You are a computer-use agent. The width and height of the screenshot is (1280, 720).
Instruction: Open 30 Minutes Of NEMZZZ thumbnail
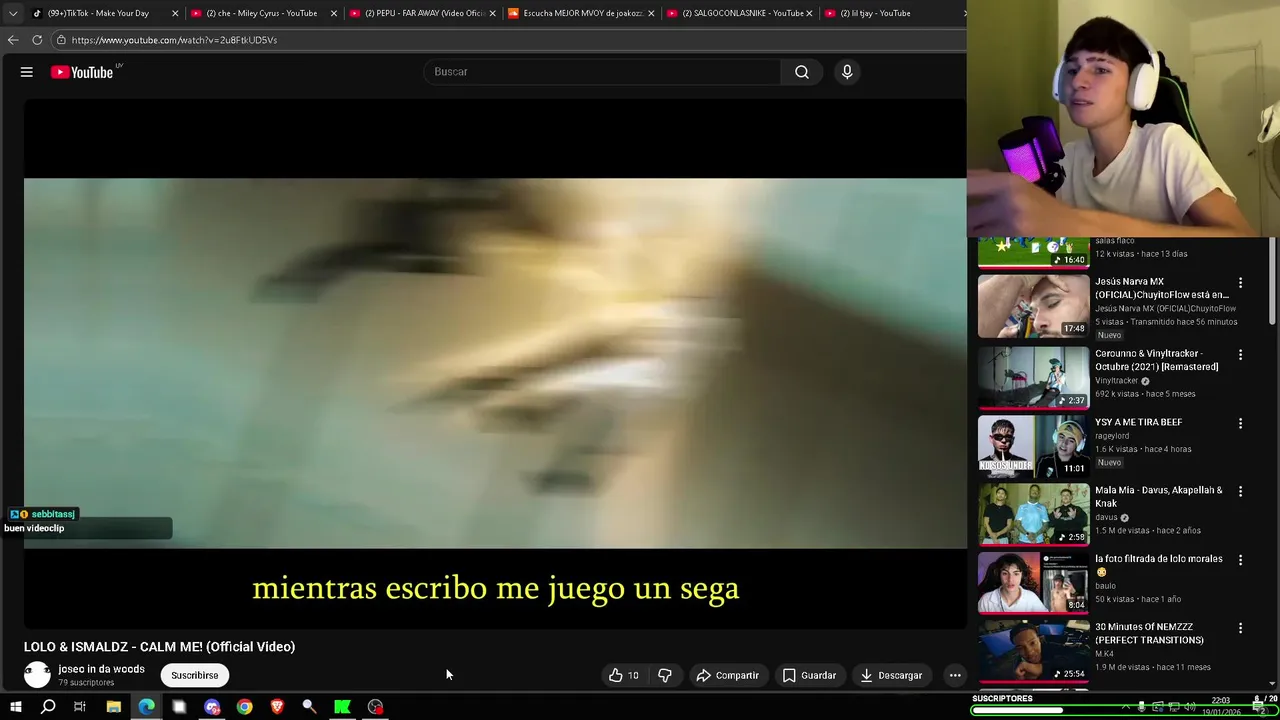[x=1033, y=651]
